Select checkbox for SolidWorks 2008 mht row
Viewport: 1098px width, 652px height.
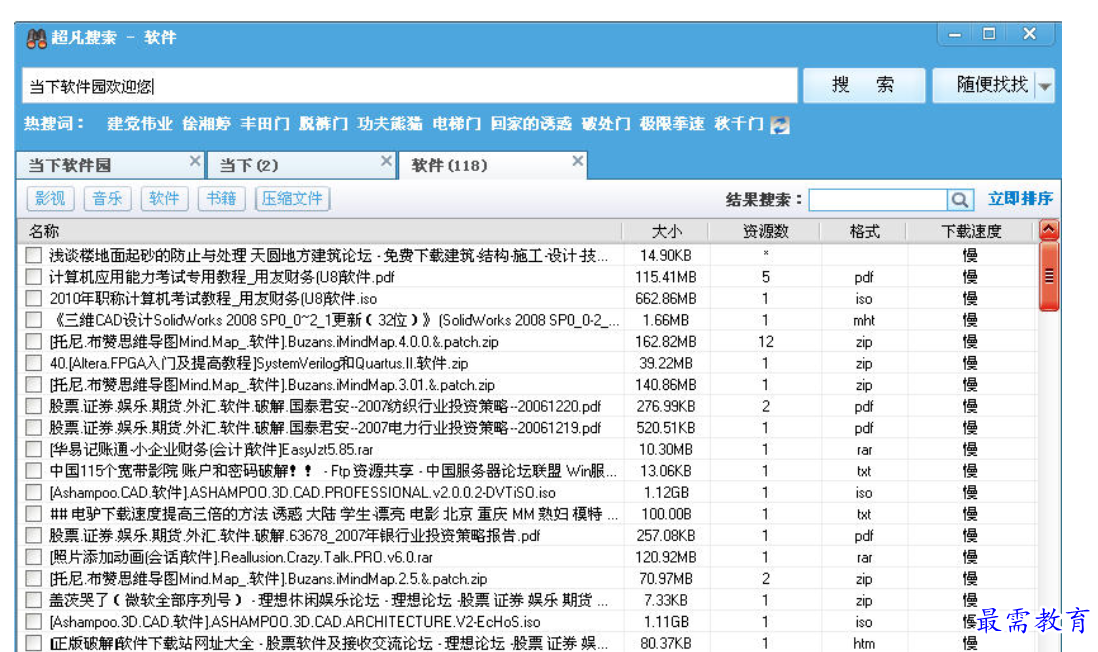click(34, 321)
